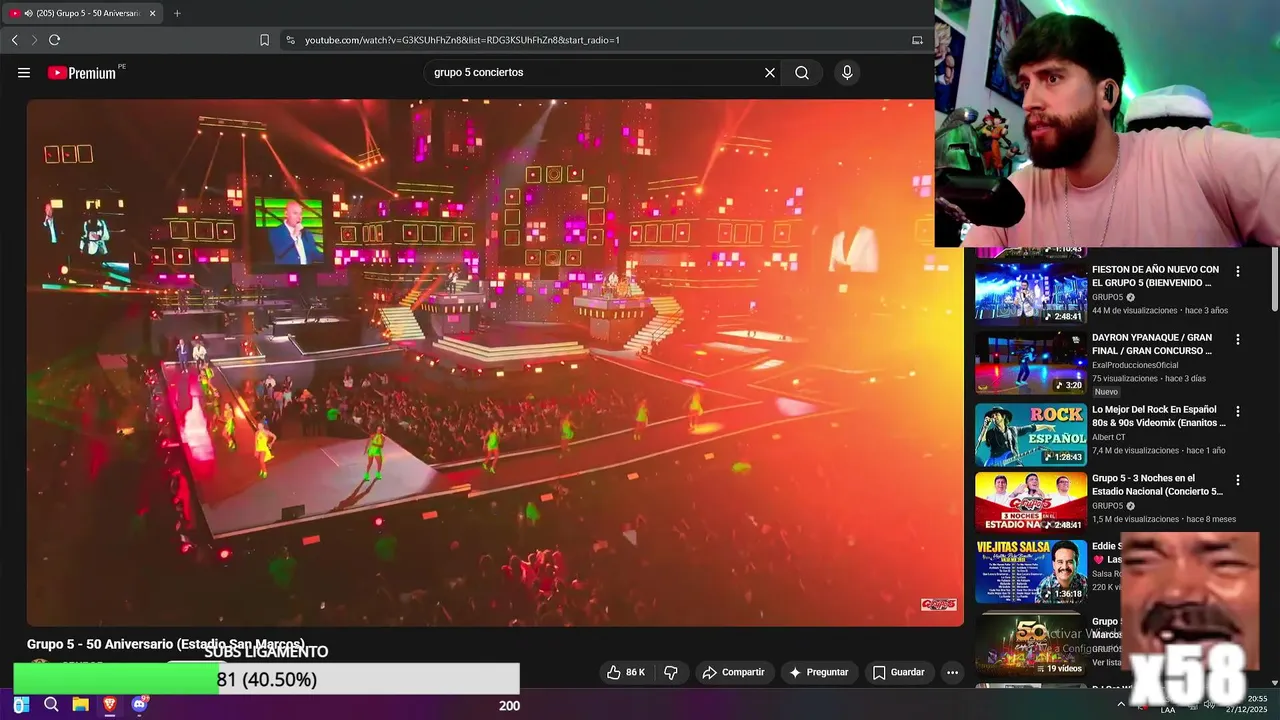Open Grupo 5 - 3 Noches en el Estadio title
The width and height of the screenshot is (1280, 720).
tap(1157, 484)
